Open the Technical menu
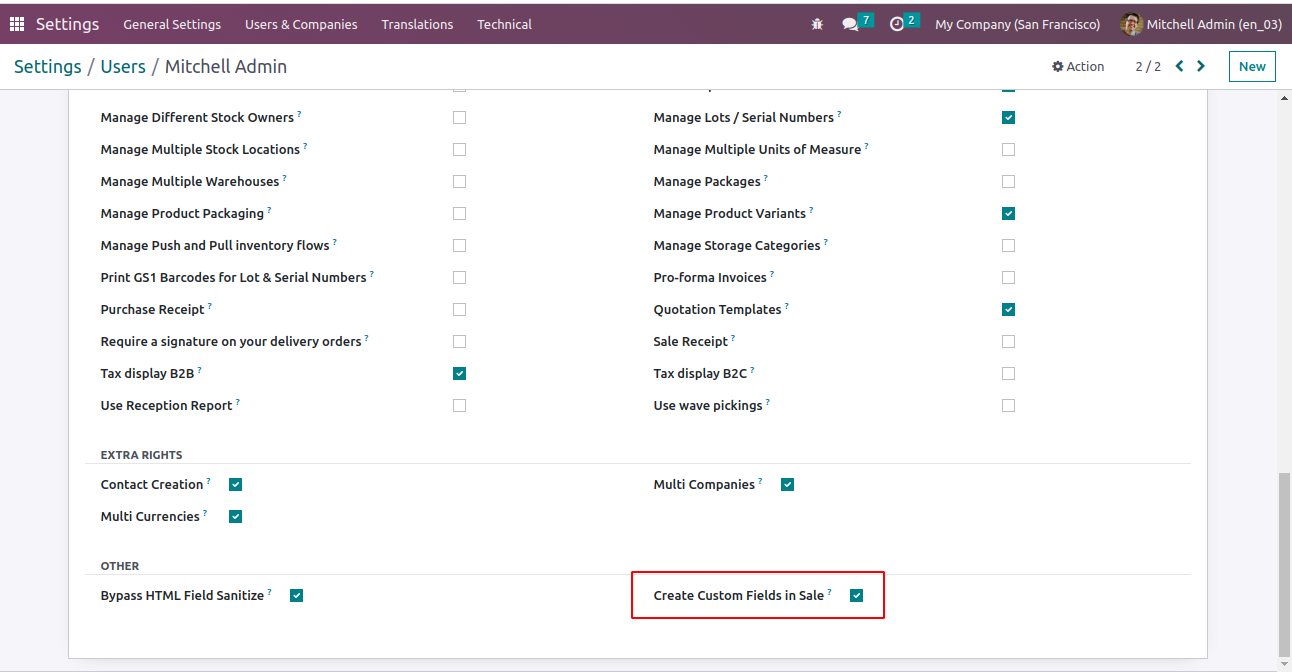The height and width of the screenshot is (672, 1292). pos(504,24)
